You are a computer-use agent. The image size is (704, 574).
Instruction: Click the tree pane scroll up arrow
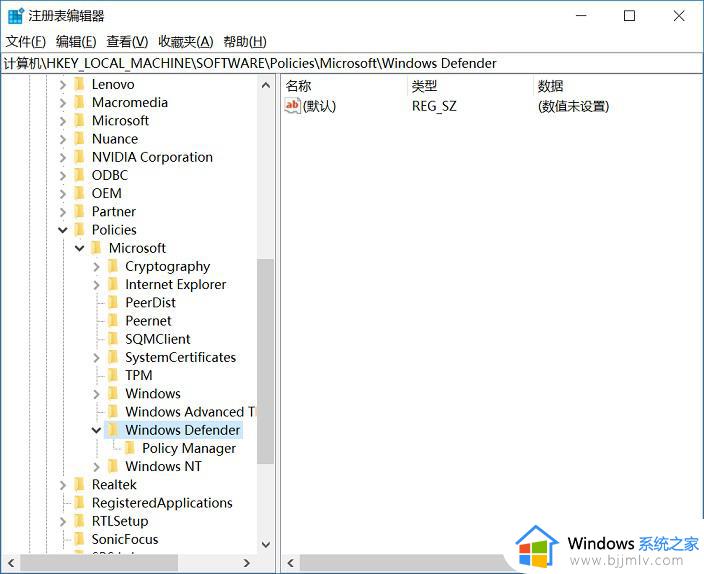point(266,85)
